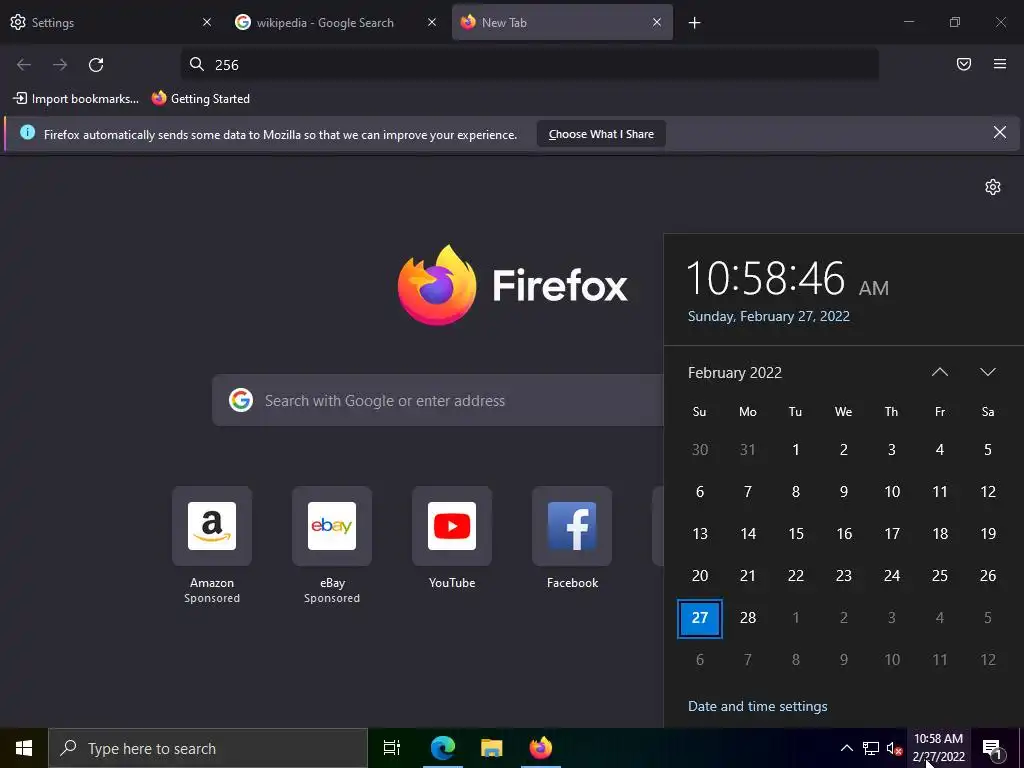Click the Import bookmarks toolbar item
This screenshot has width=1024, height=768.
click(x=76, y=99)
